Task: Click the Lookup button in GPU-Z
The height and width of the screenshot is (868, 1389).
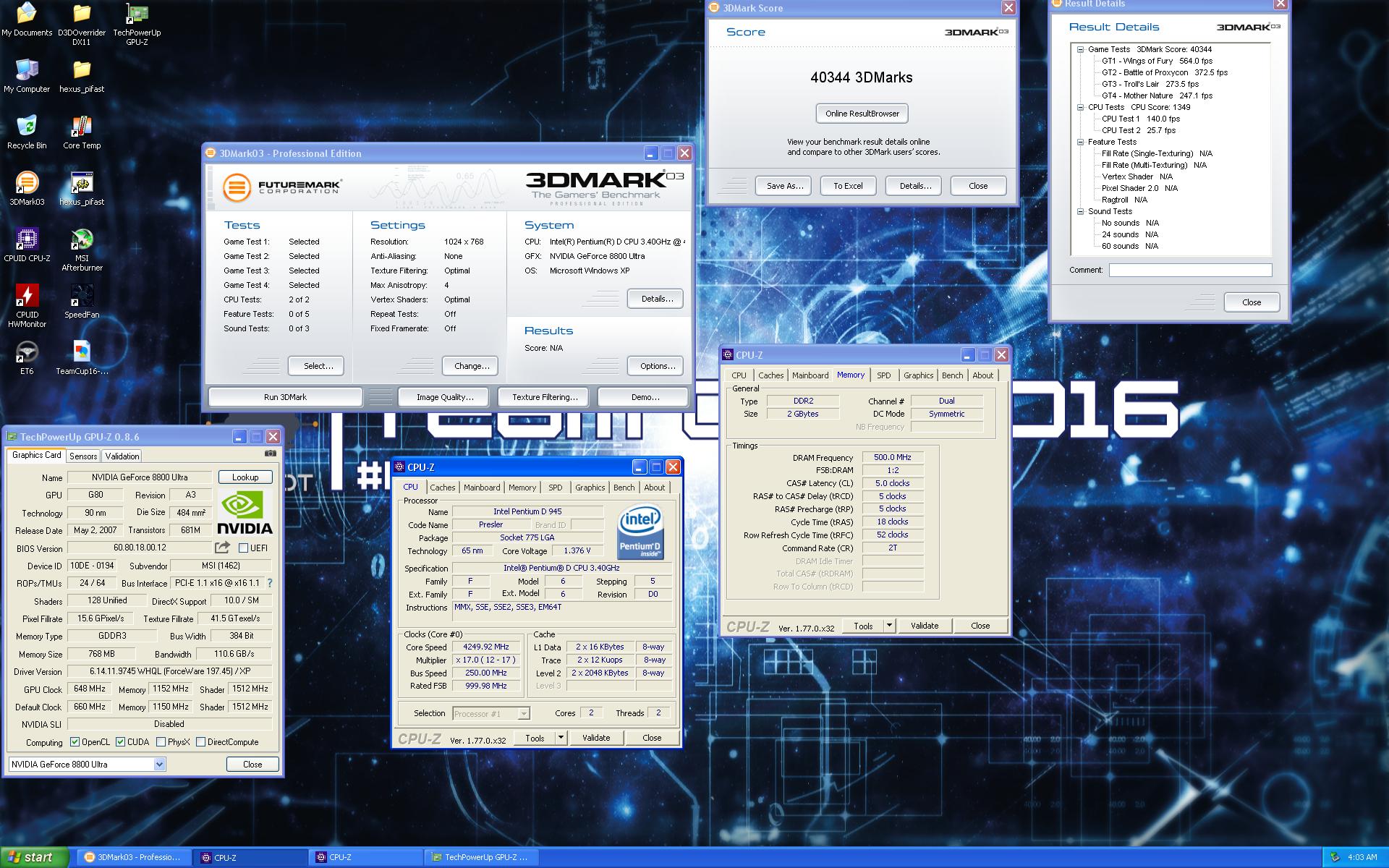Action: point(245,477)
